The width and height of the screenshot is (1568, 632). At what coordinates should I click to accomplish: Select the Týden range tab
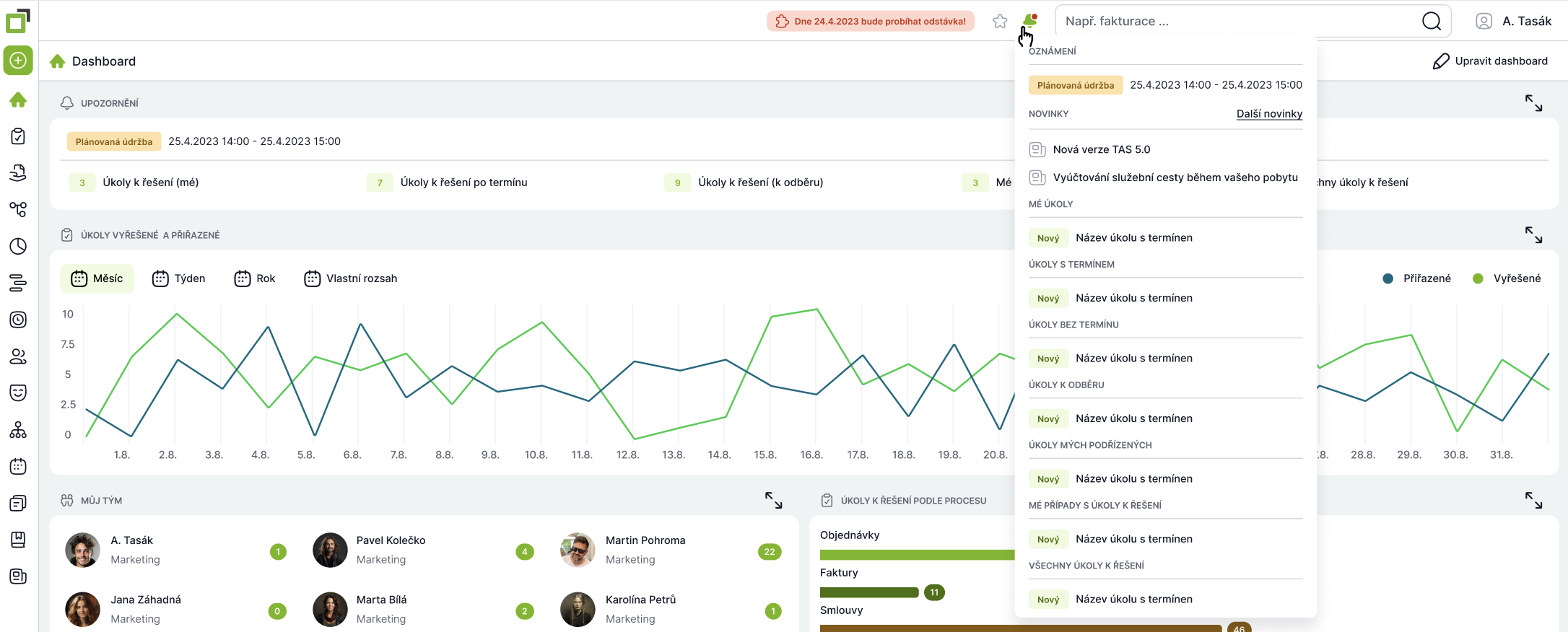179,278
